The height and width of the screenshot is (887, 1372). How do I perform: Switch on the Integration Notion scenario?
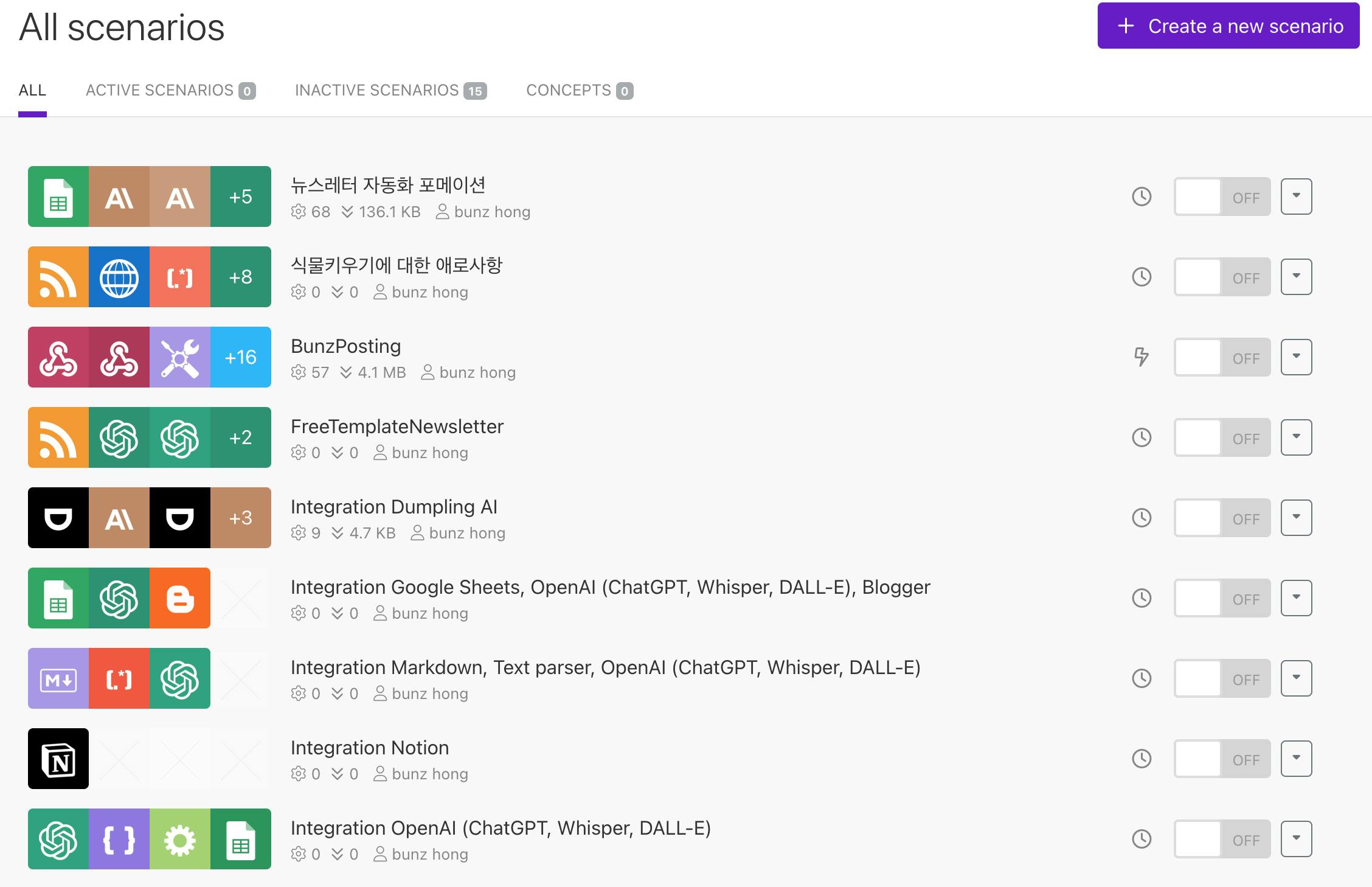(1222, 759)
